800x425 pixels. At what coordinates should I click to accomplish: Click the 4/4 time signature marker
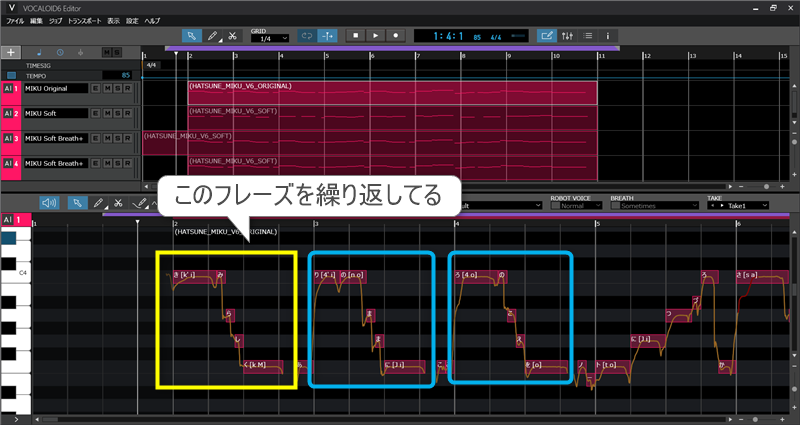[x=151, y=65]
